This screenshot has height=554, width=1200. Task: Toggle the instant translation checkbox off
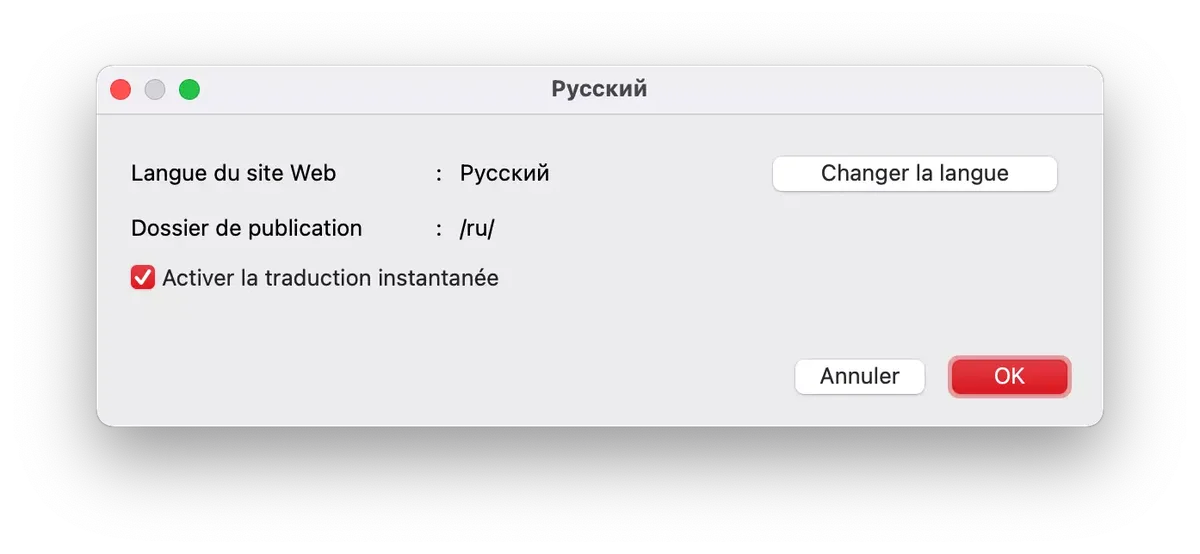(x=143, y=278)
